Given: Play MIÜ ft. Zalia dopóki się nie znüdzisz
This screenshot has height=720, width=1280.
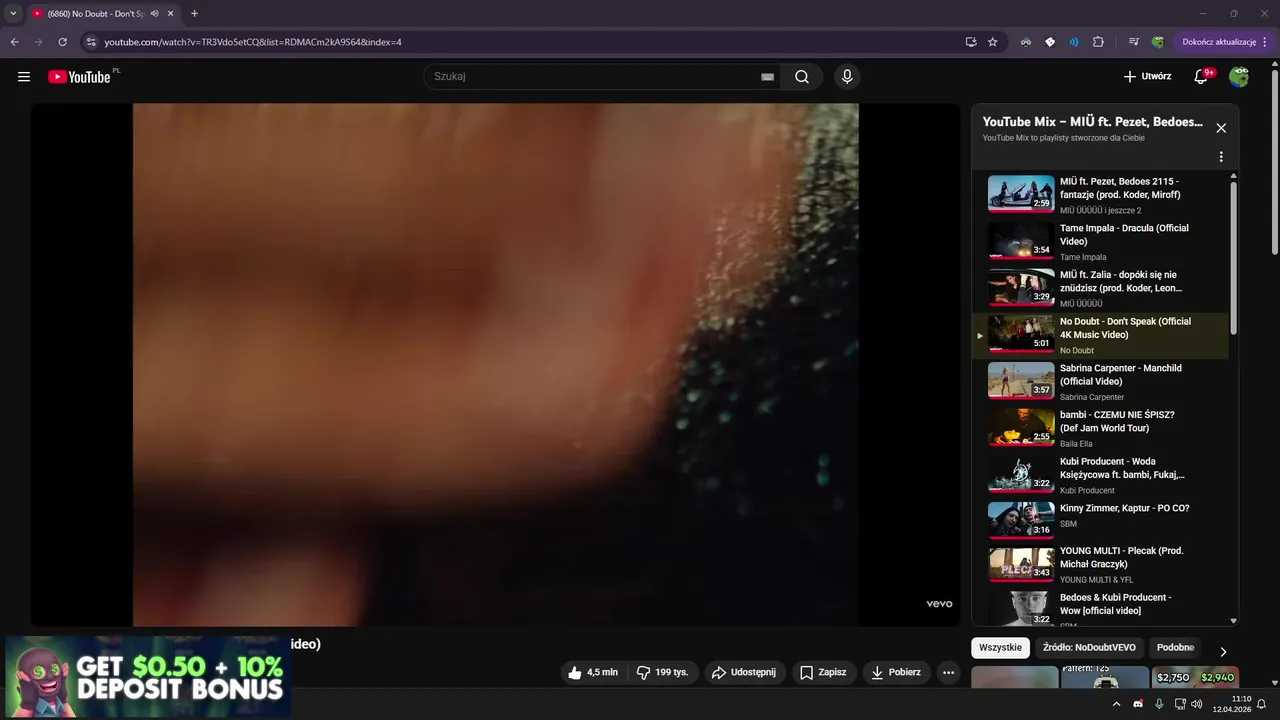Looking at the screenshot, I should coord(1100,288).
